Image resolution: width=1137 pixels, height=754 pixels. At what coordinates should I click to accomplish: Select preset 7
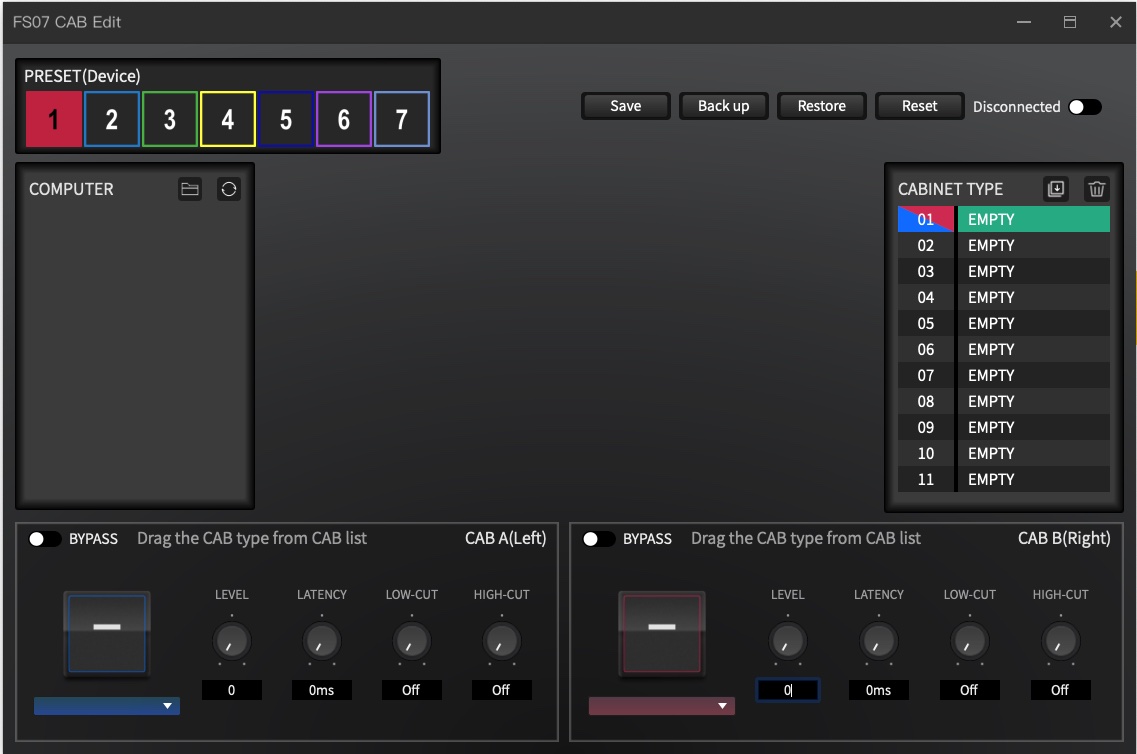[402, 119]
